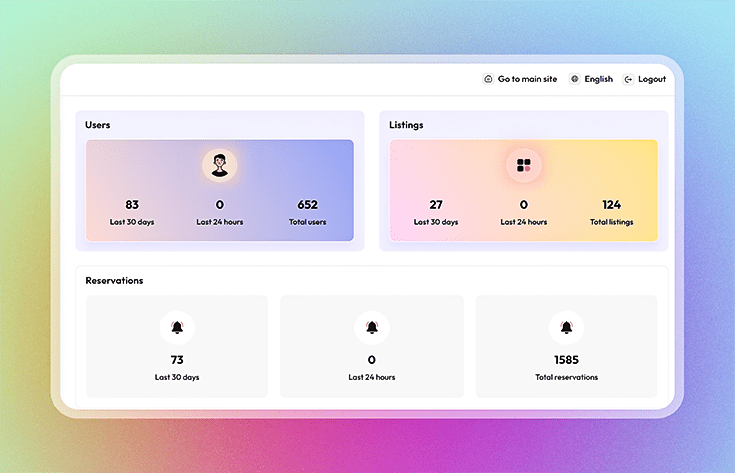Click the user avatar icon in Users card
The image size is (735, 473).
219,165
